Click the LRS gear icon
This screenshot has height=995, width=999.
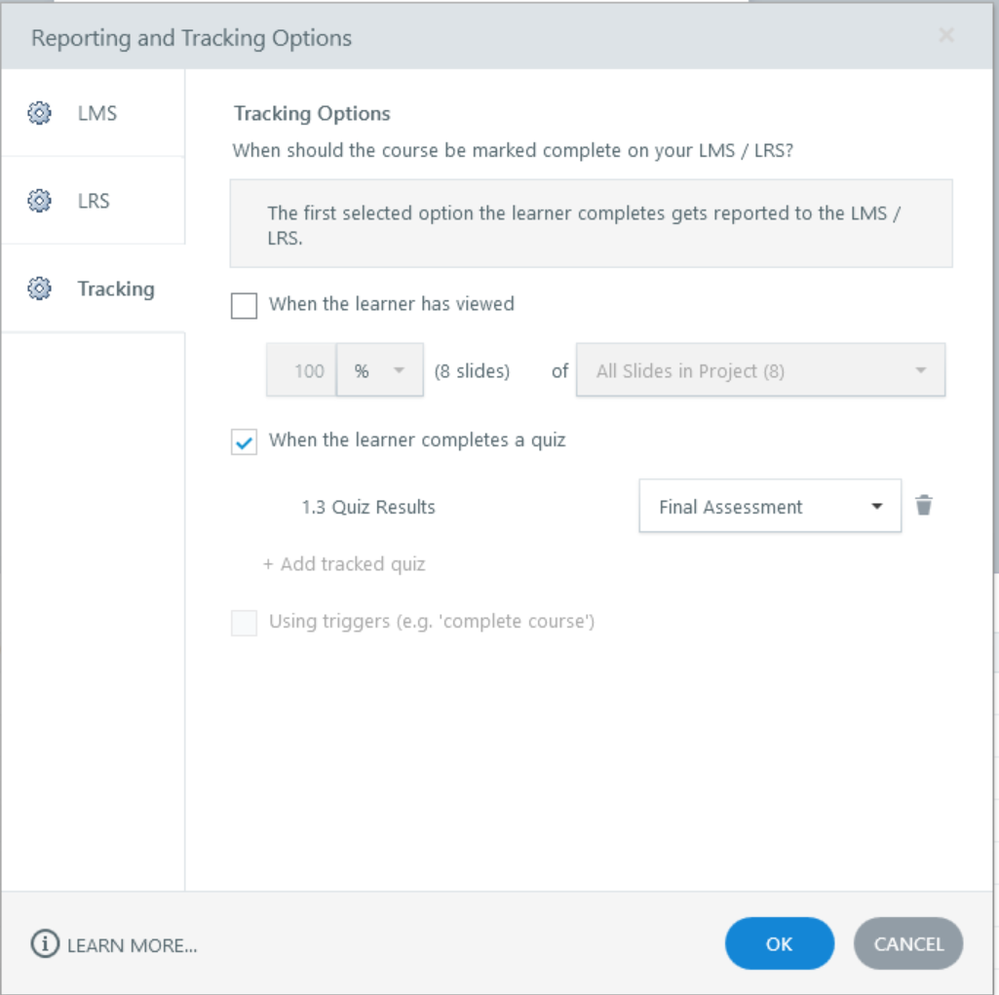[x=39, y=201]
